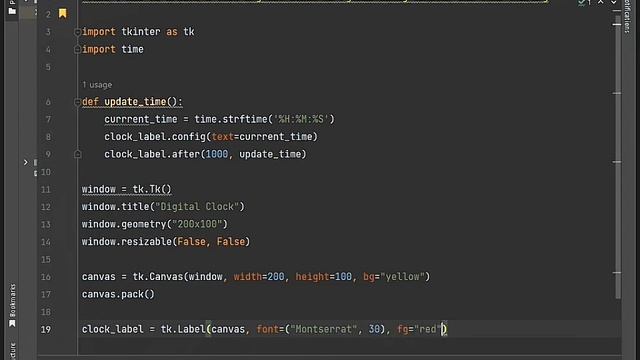The image size is (640, 360).
Task: Click 'window = tk.Tk()' on line 11
Action: [x=127, y=189]
